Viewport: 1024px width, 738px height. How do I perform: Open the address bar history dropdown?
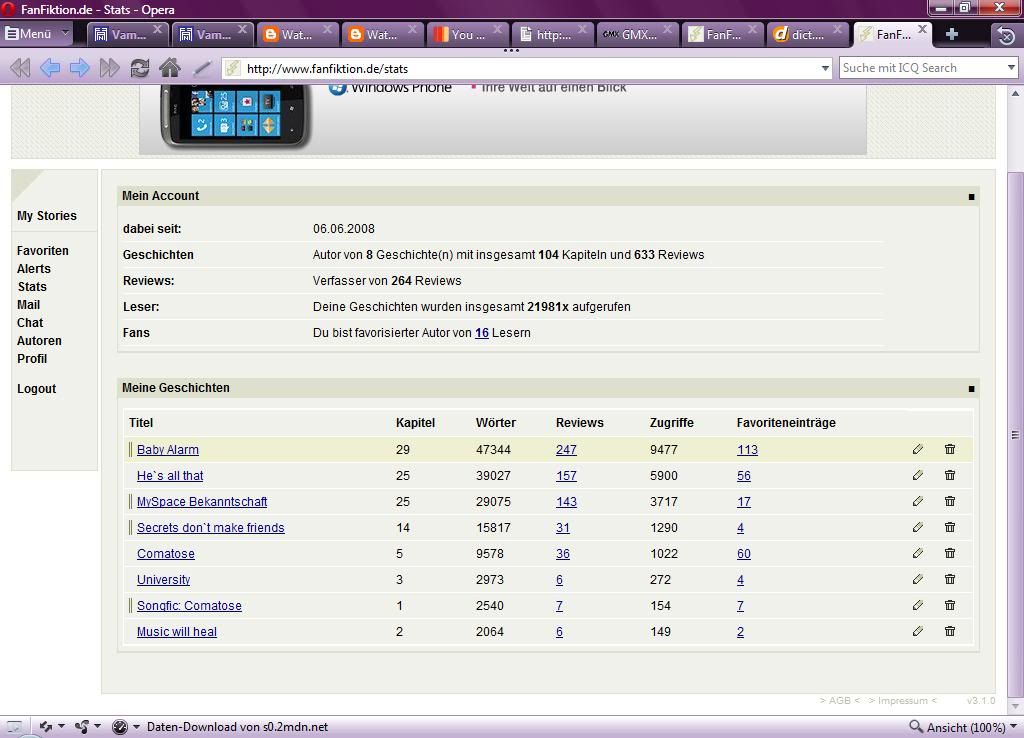tap(825, 68)
